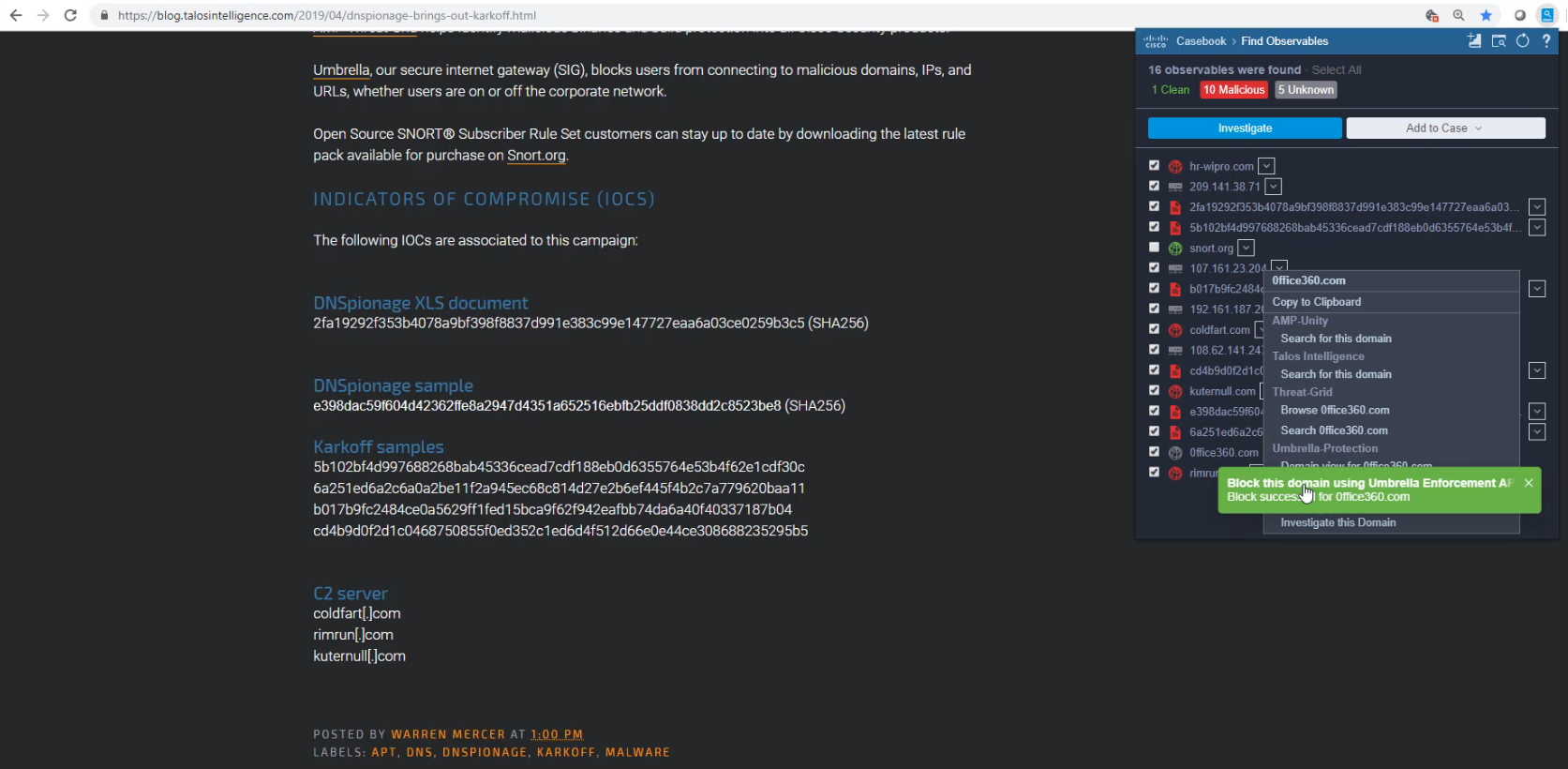Click the Snort.org link in article
1568x769 pixels.
536,156
